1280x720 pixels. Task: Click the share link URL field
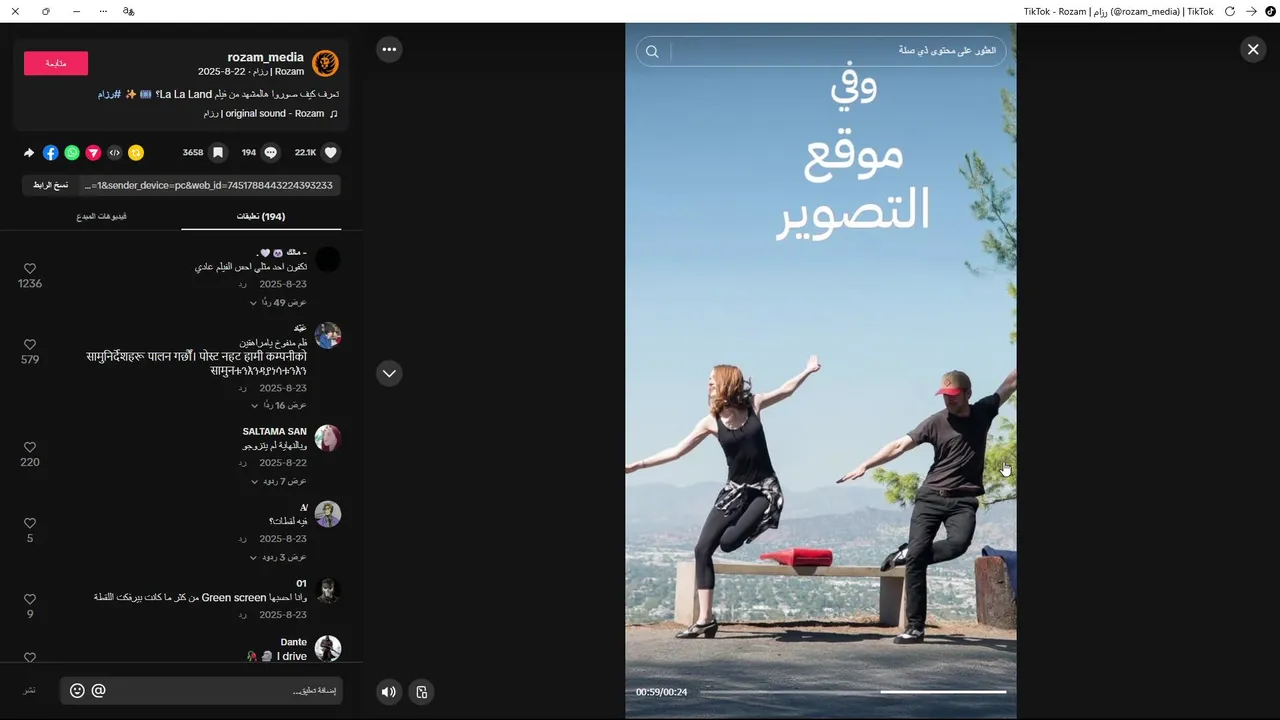[x=209, y=185]
